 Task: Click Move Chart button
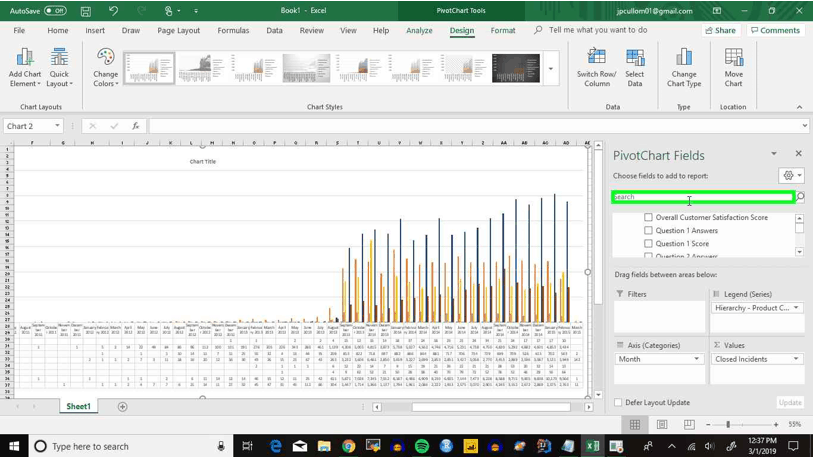pyautogui.click(x=734, y=68)
